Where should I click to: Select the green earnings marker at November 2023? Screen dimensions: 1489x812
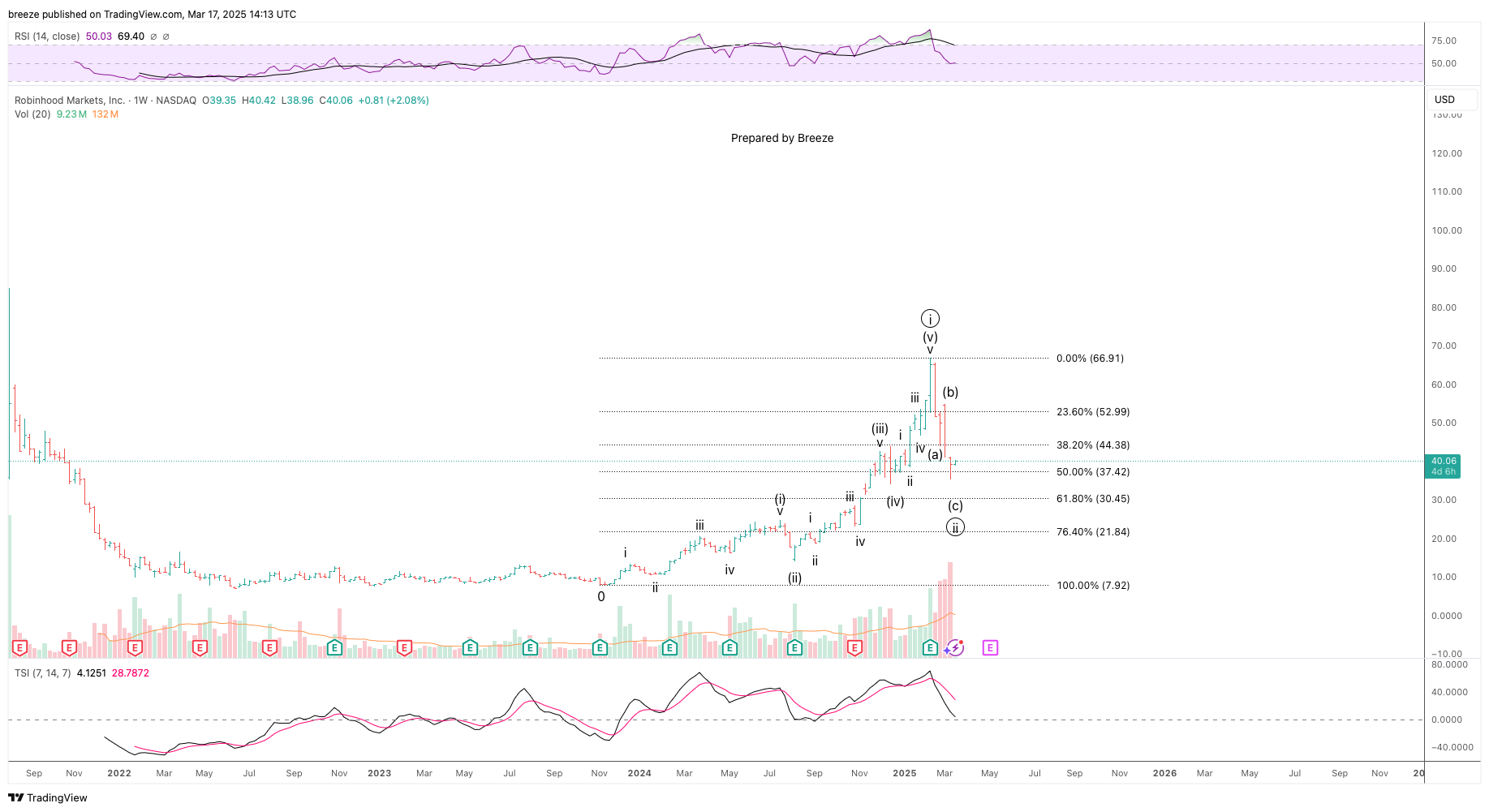pos(600,647)
